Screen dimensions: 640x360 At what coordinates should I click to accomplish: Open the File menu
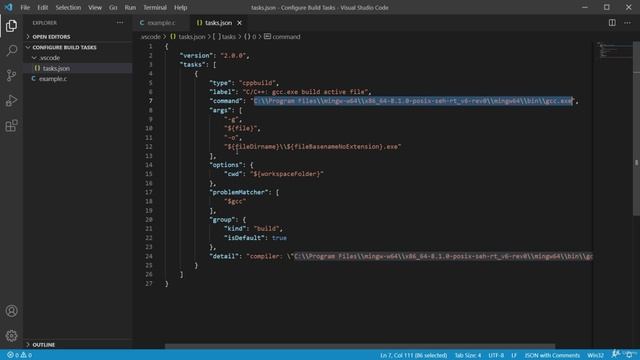pyautogui.click(x=25, y=7)
